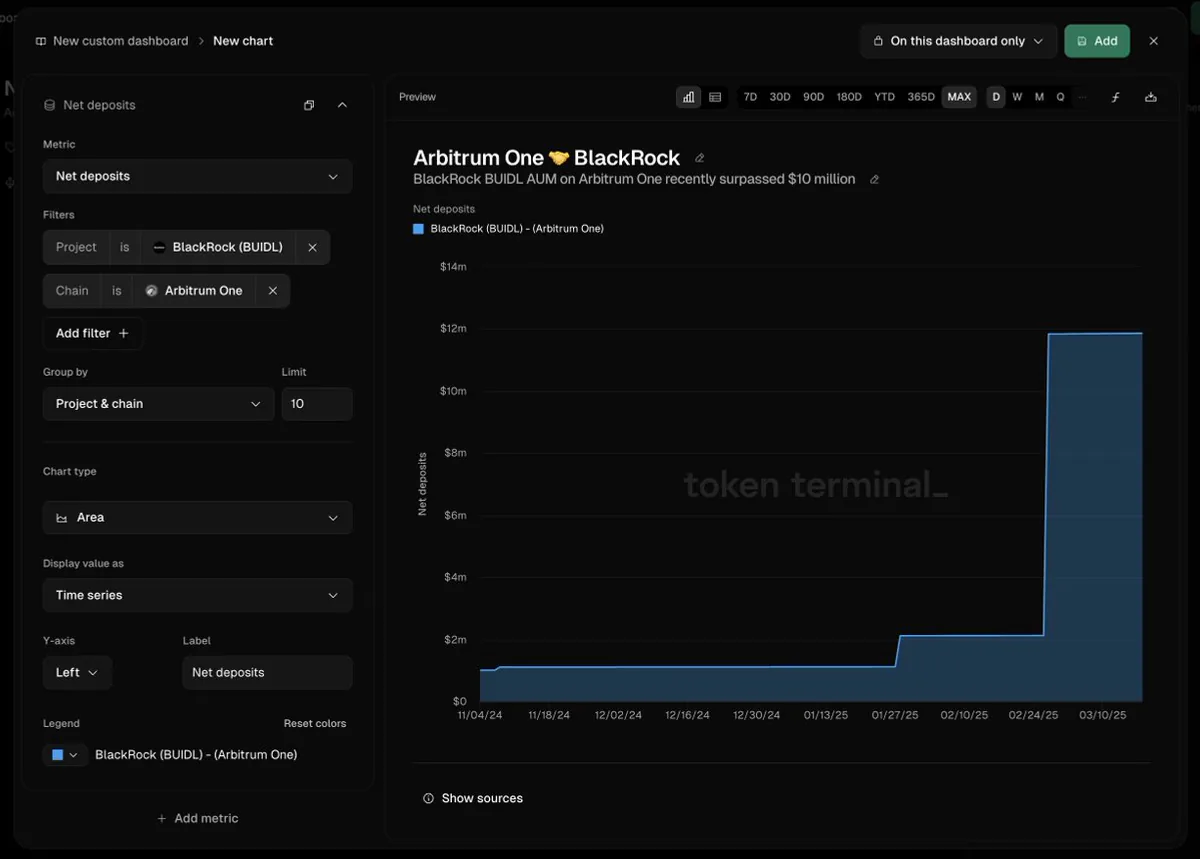Click the Project filter field chip
The height and width of the screenshot is (859, 1200).
coord(76,247)
